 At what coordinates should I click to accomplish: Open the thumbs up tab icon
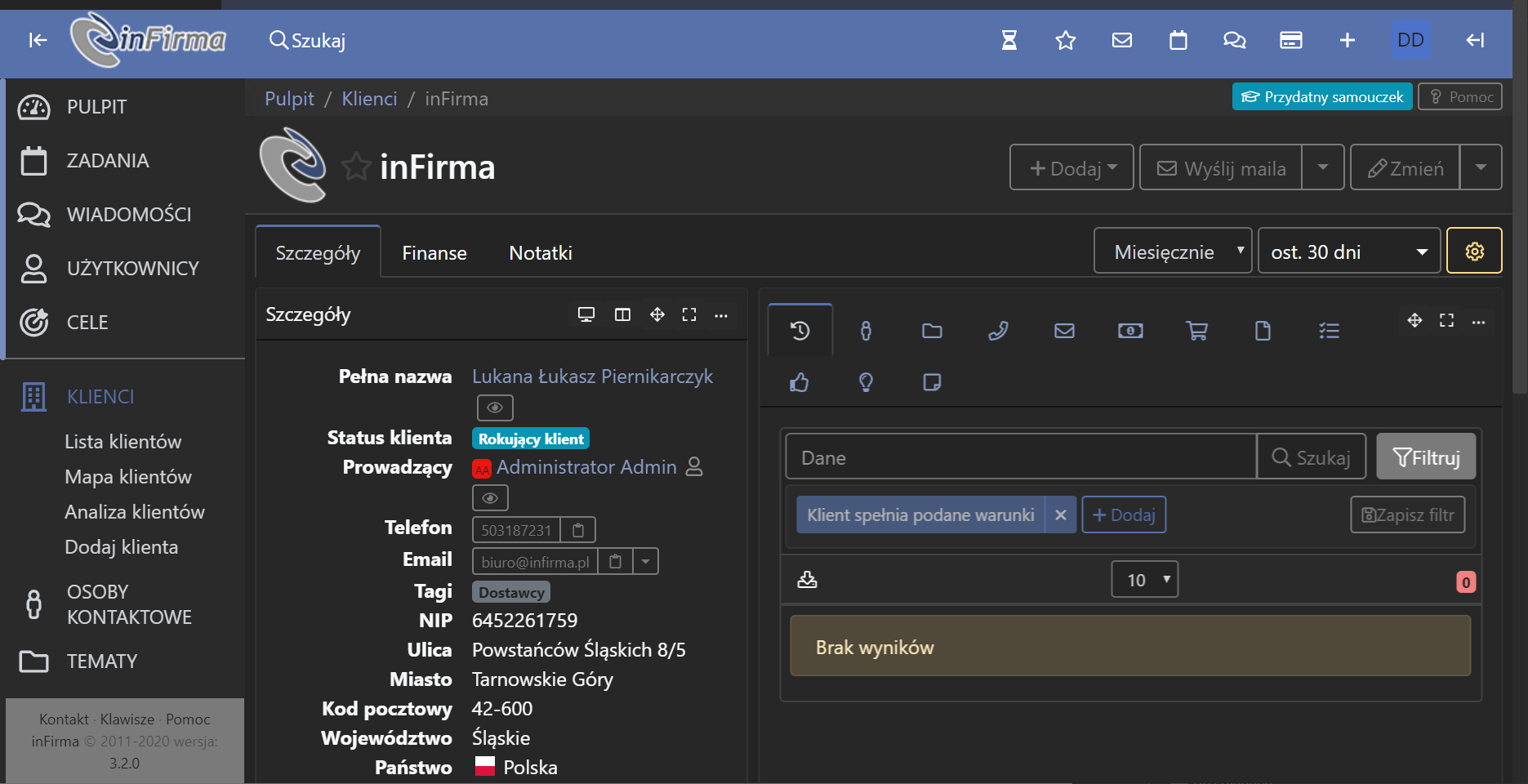click(800, 382)
